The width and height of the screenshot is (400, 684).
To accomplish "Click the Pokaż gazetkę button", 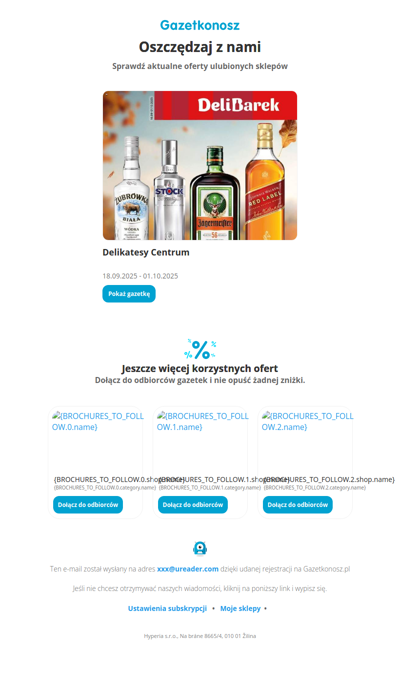I will 129,294.
